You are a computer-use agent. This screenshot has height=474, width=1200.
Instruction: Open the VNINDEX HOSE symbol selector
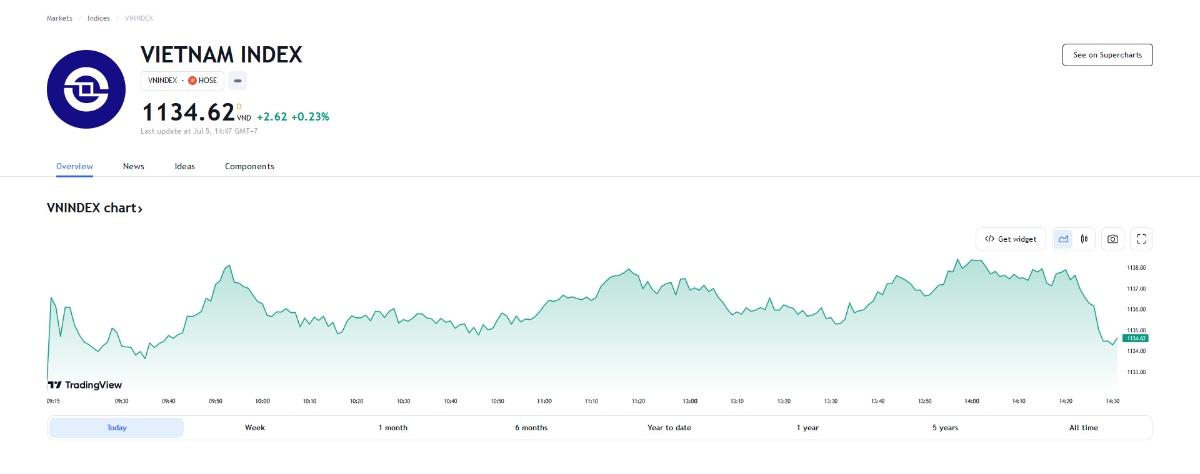coord(182,80)
